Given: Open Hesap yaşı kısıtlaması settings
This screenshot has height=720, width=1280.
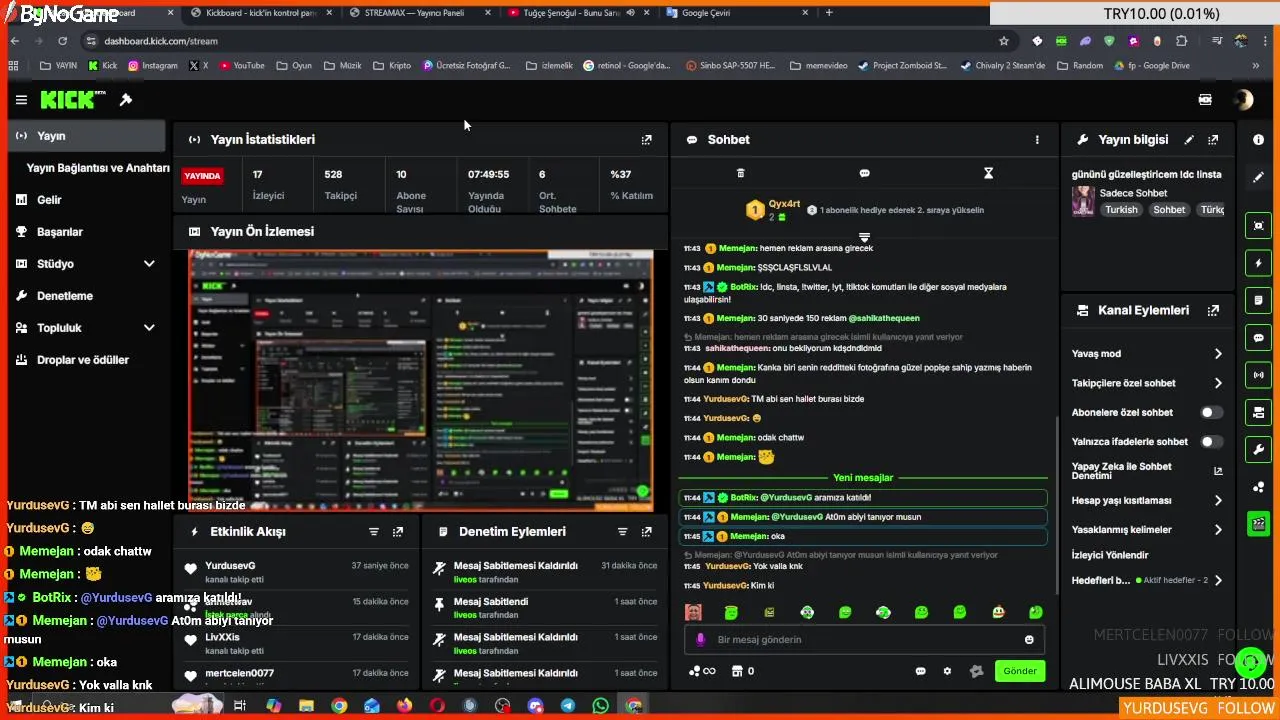Looking at the screenshot, I should (x=1147, y=501).
